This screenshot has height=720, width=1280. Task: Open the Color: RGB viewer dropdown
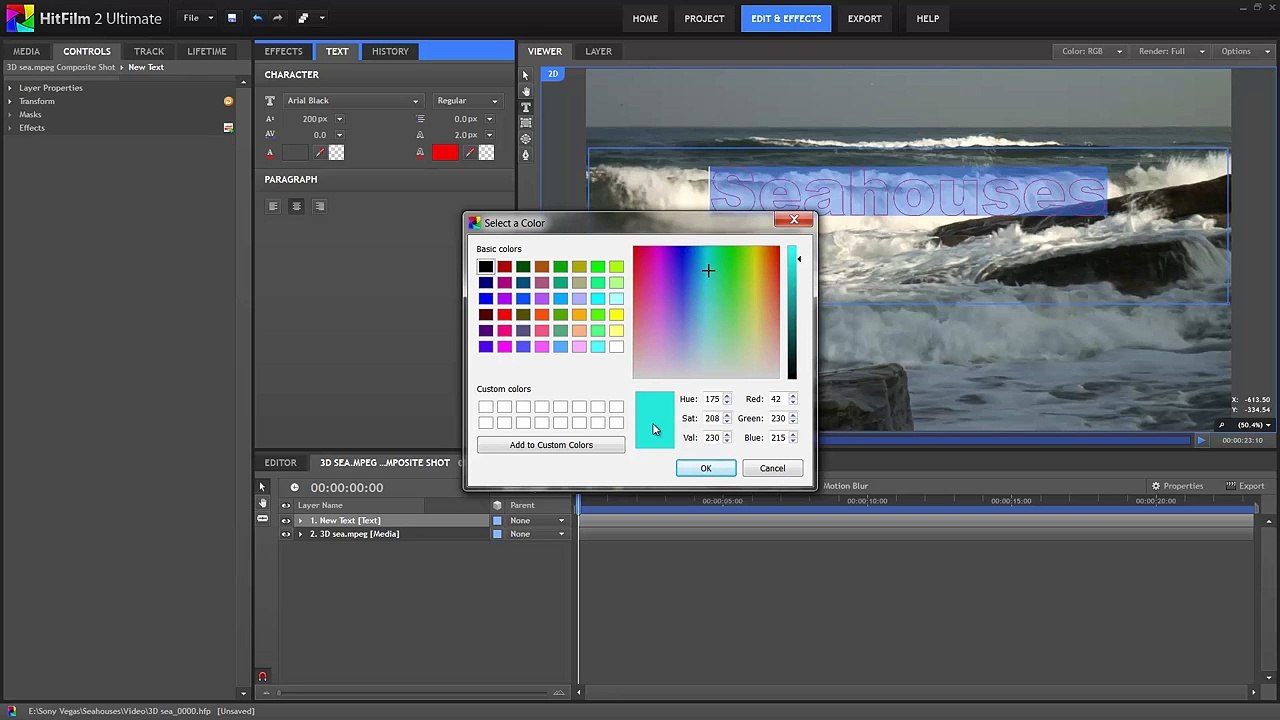click(x=1091, y=51)
